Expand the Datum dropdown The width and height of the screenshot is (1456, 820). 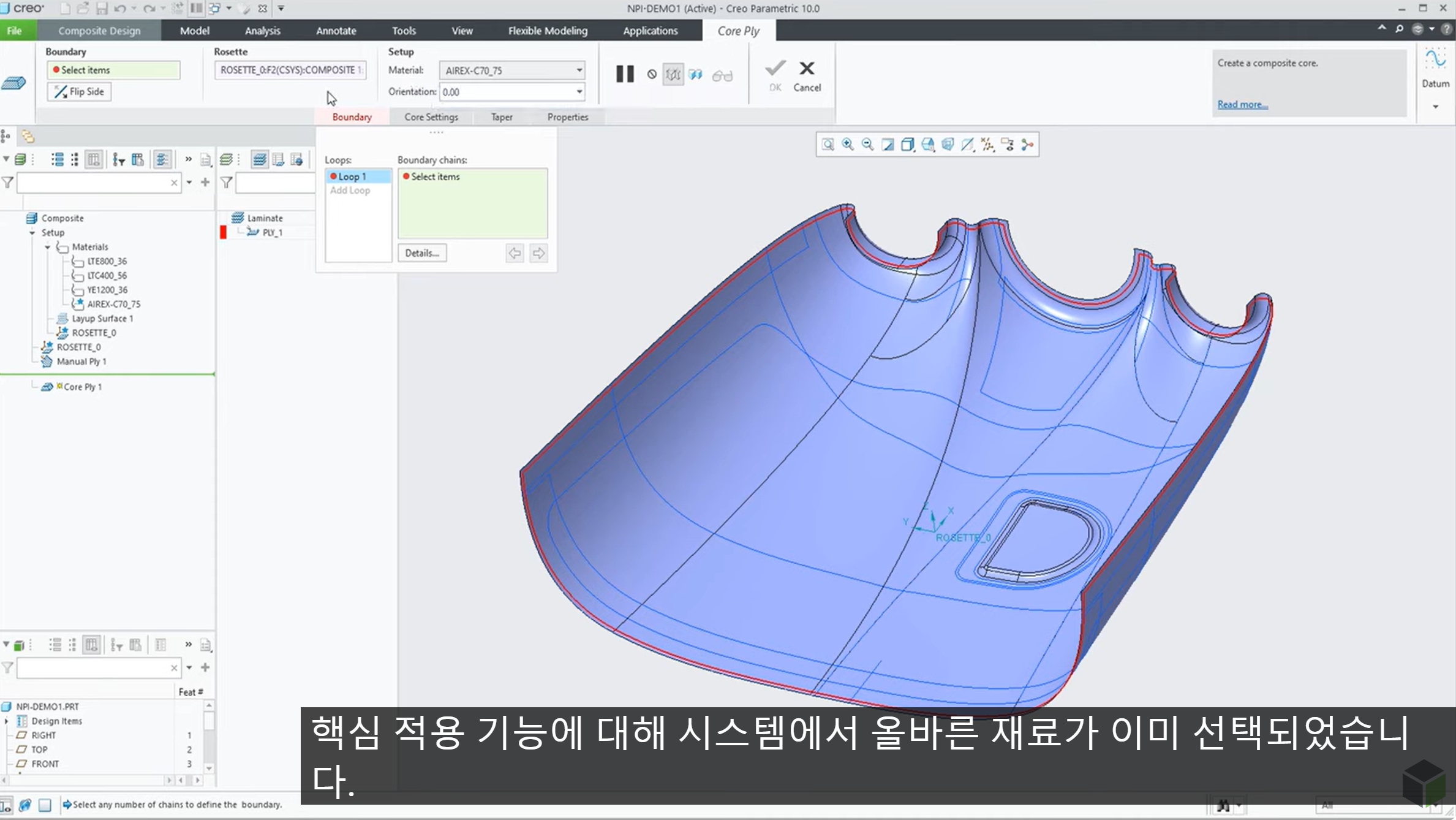click(x=1435, y=106)
